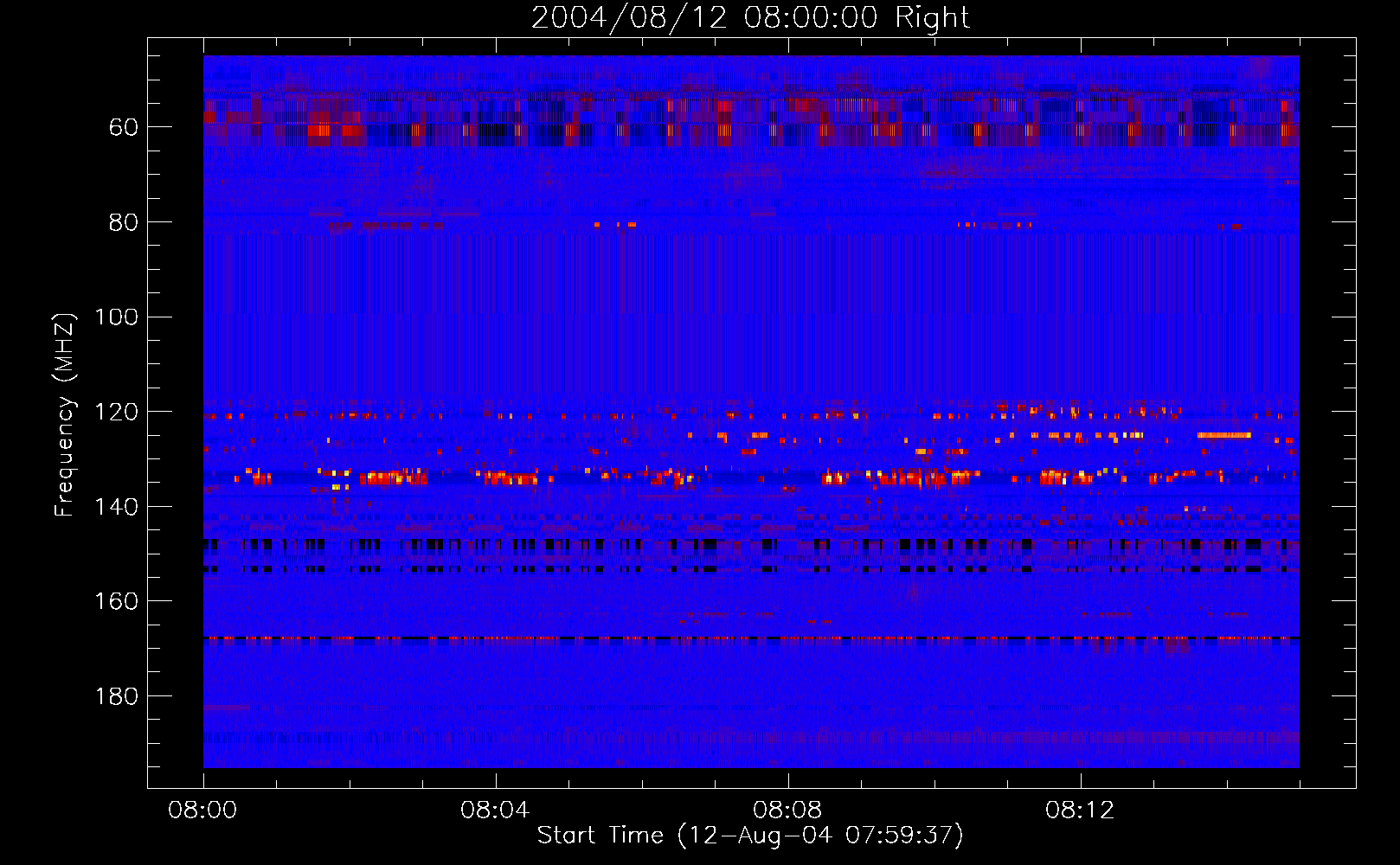Click the bright horizontal line near 168 MHz
The height and width of the screenshot is (865, 1400).
pos(751,638)
